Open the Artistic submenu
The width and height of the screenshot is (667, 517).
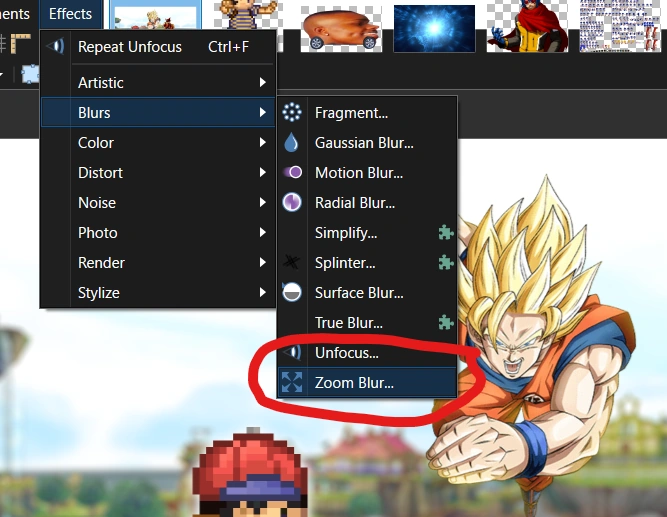click(x=158, y=83)
